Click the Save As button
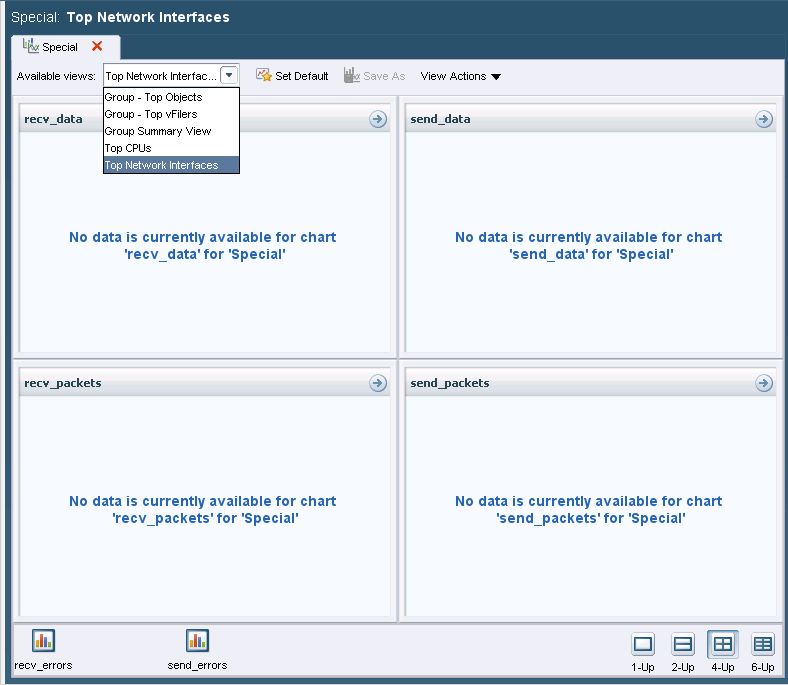The image size is (788, 685). (x=374, y=76)
